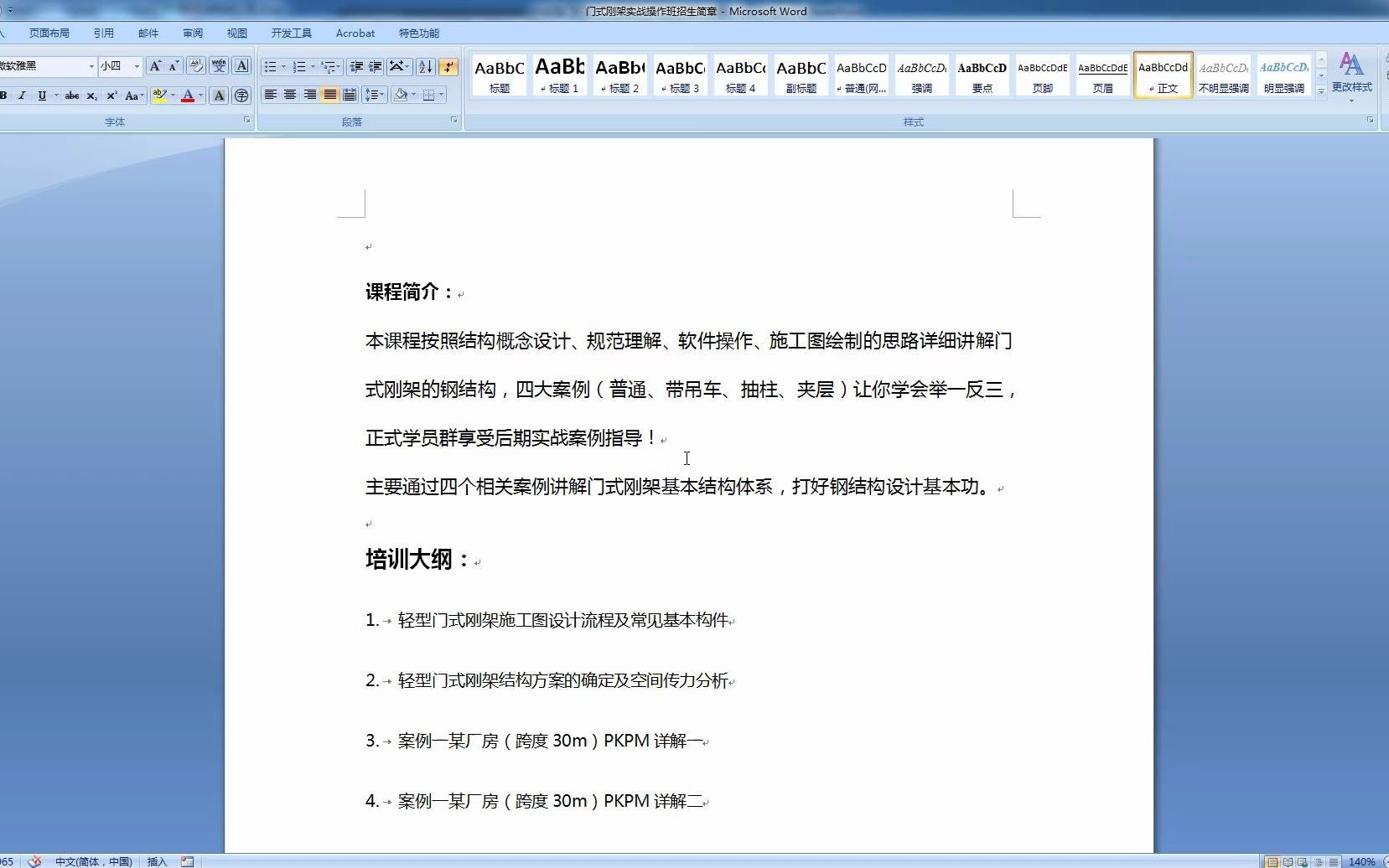
Task: Open styles pane launcher
Action: pos(1371,121)
